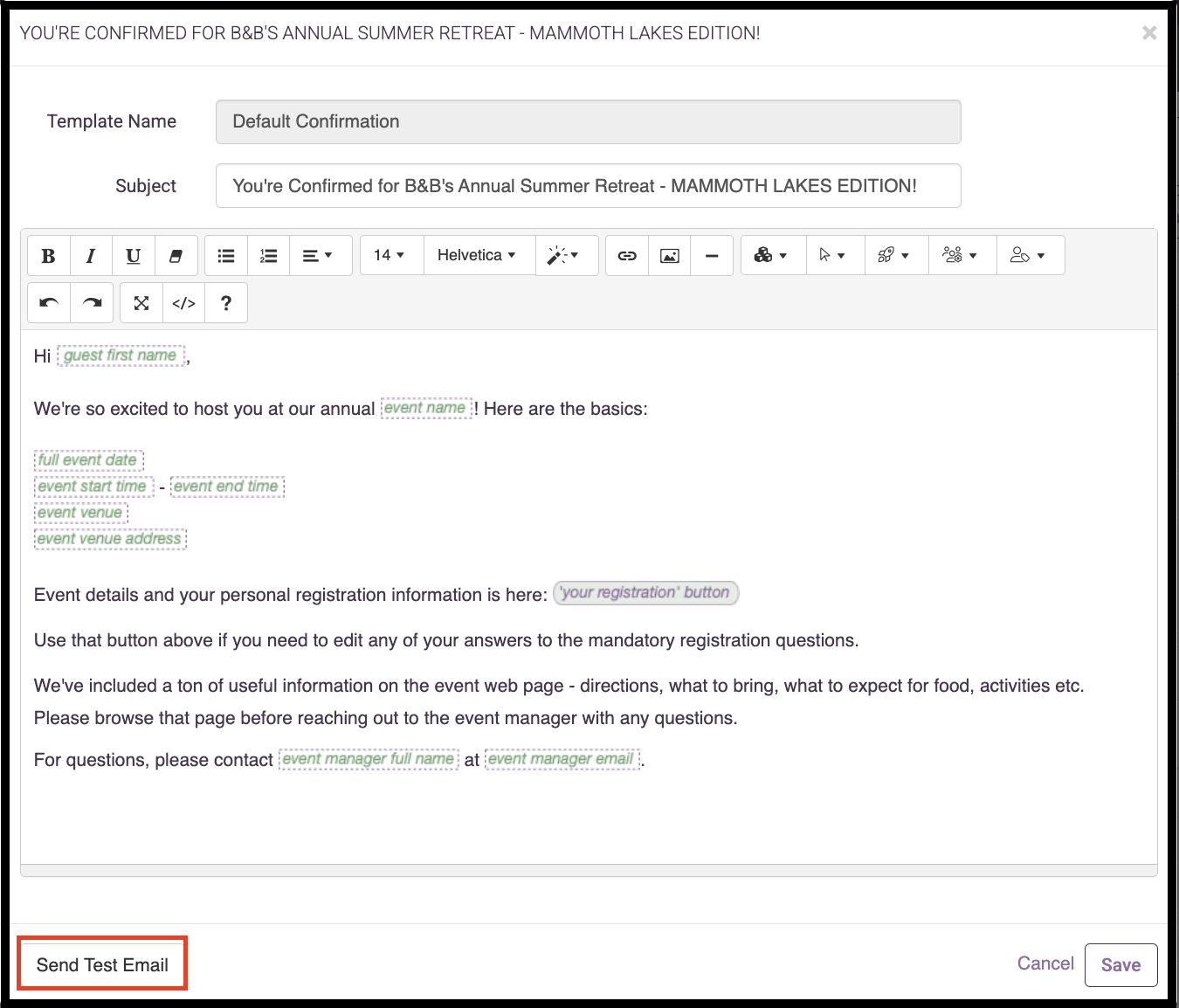Select the event manager full name placeholder

369,759
